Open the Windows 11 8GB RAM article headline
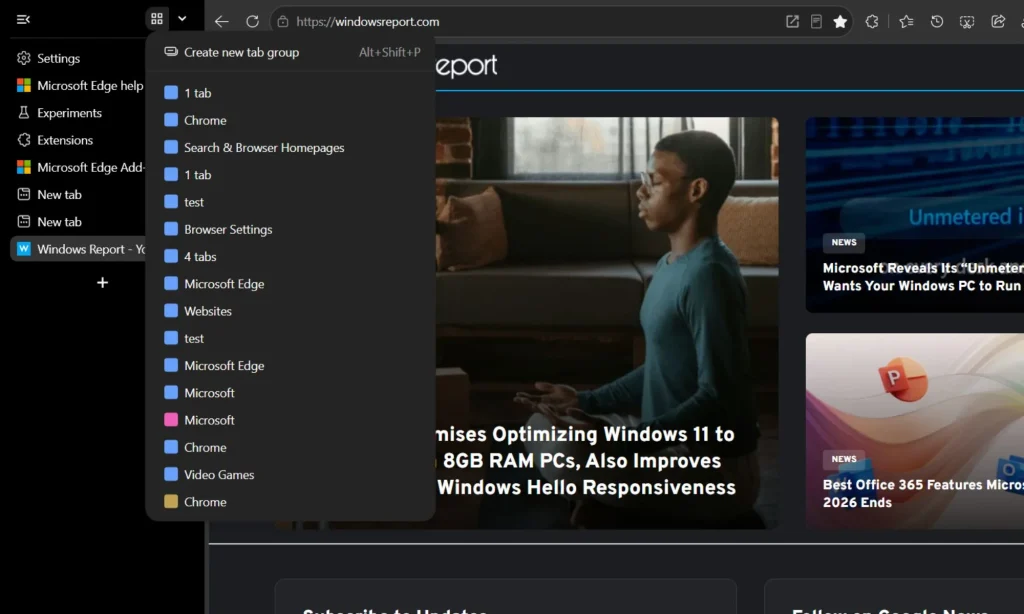 [x=586, y=461]
